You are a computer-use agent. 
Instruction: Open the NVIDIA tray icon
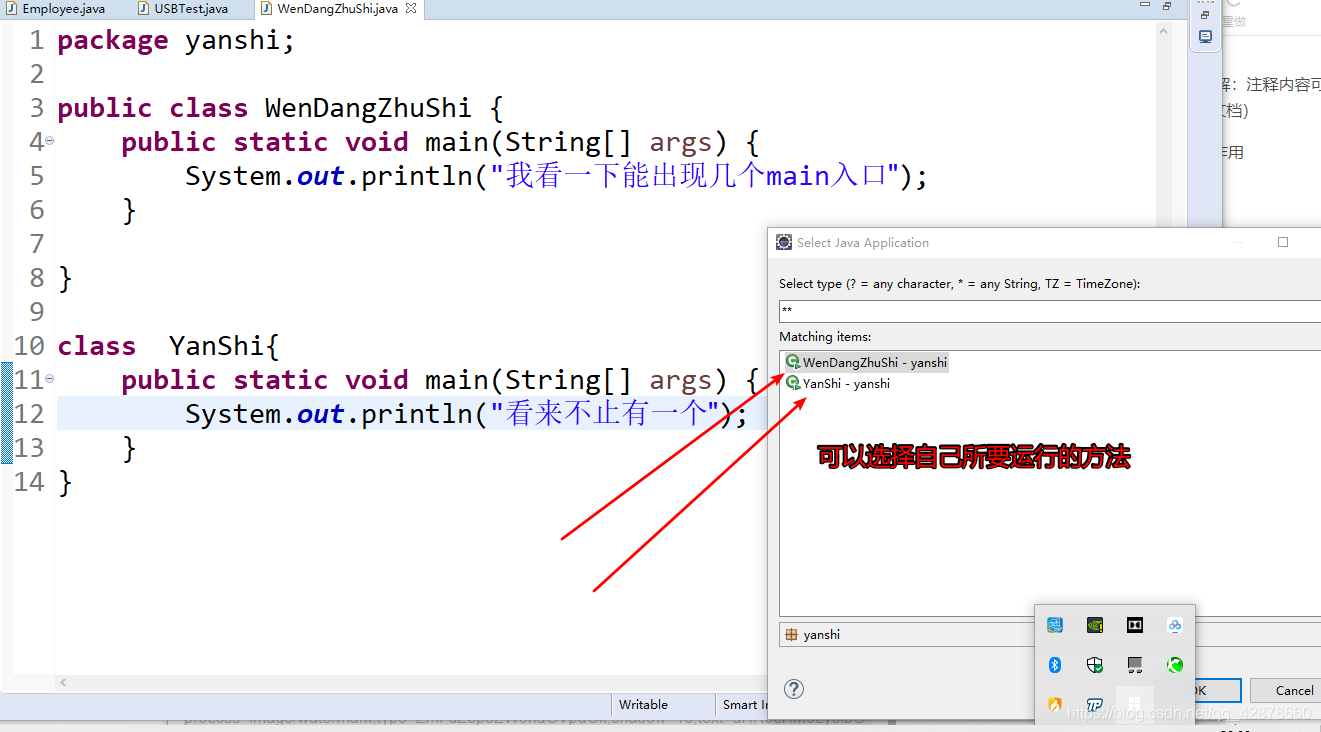1095,625
